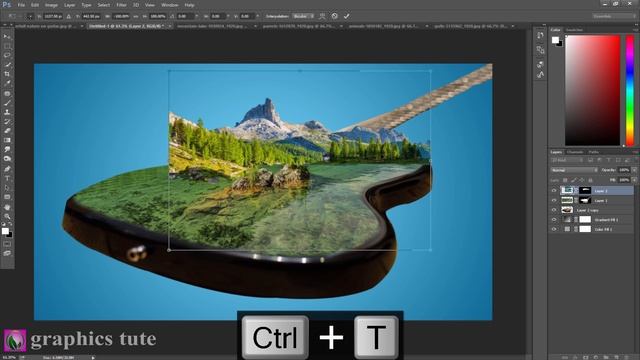Select the Dodge tool
This screenshot has width=640, height=360.
point(7,159)
